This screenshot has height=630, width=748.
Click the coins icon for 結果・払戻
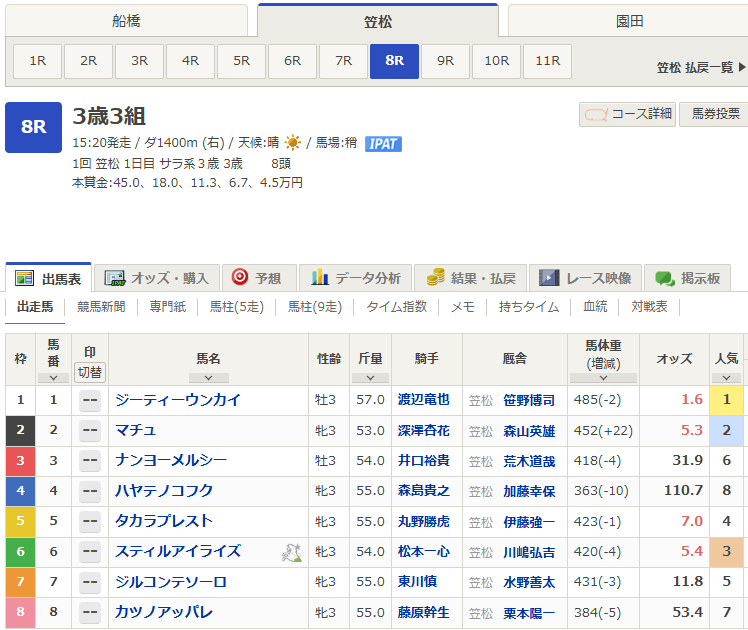click(435, 277)
